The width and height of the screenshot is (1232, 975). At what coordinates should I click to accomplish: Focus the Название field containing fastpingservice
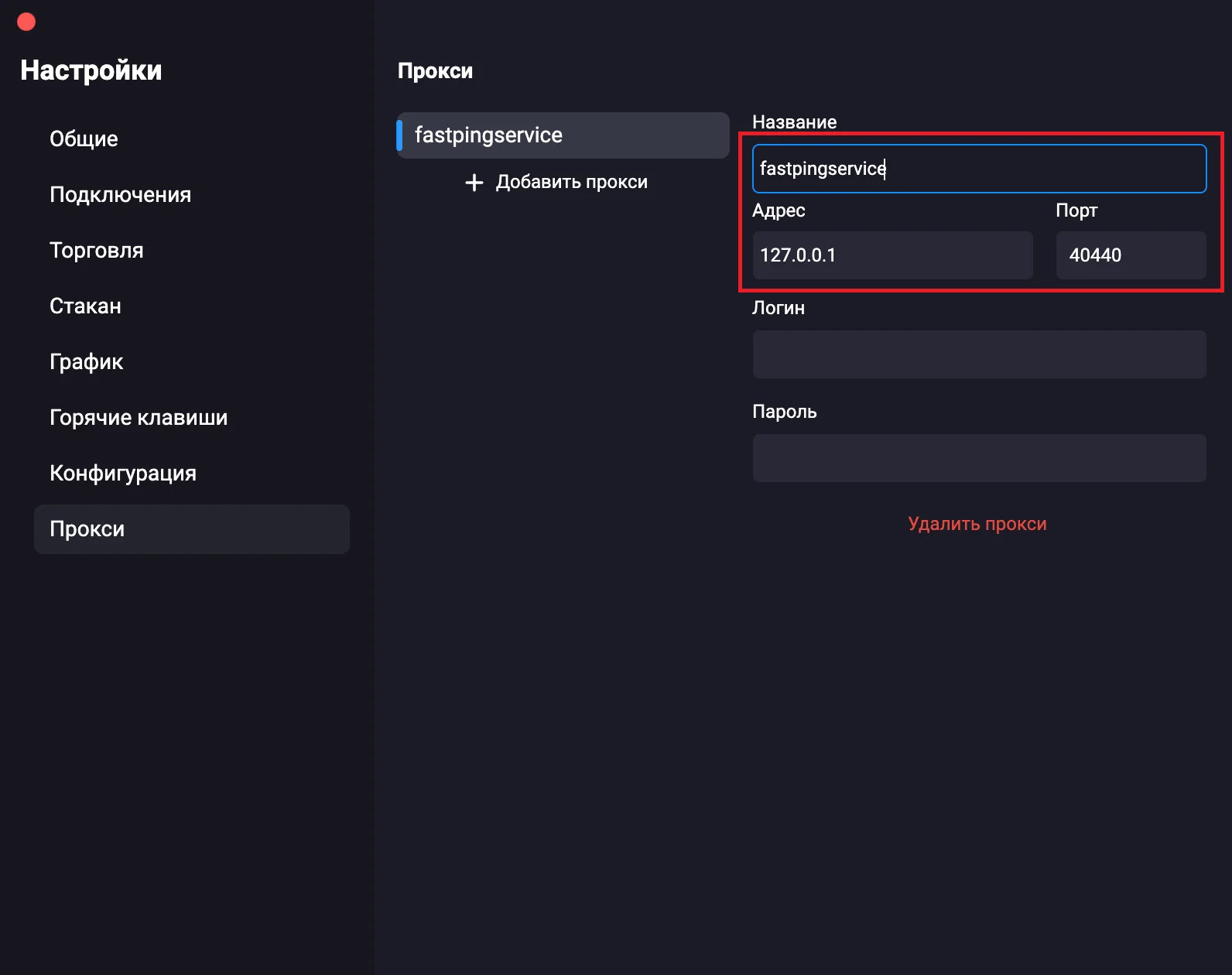(979, 169)
